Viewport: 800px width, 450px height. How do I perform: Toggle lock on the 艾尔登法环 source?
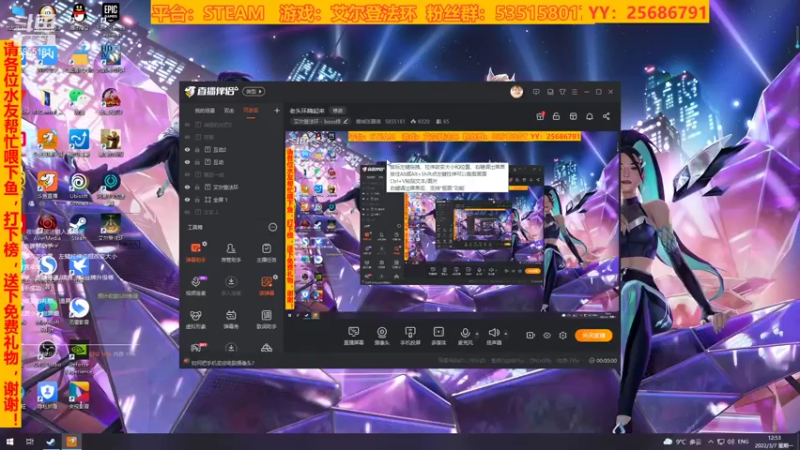(197, 187)
